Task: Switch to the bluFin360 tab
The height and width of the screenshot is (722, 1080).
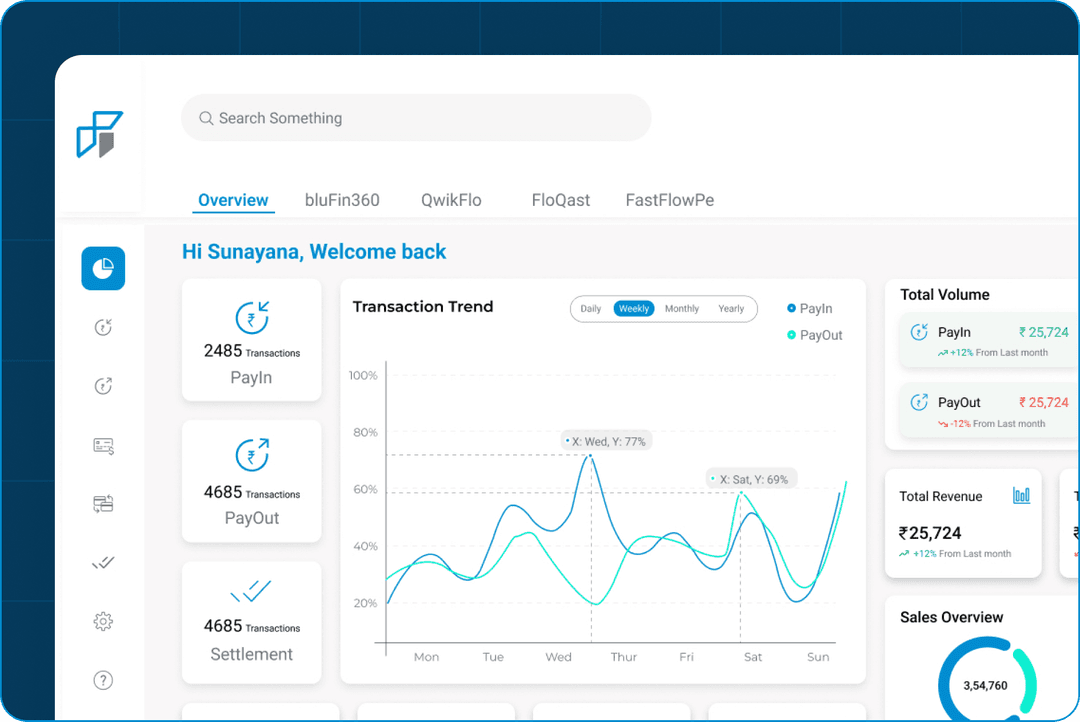Action: [342, 200]
